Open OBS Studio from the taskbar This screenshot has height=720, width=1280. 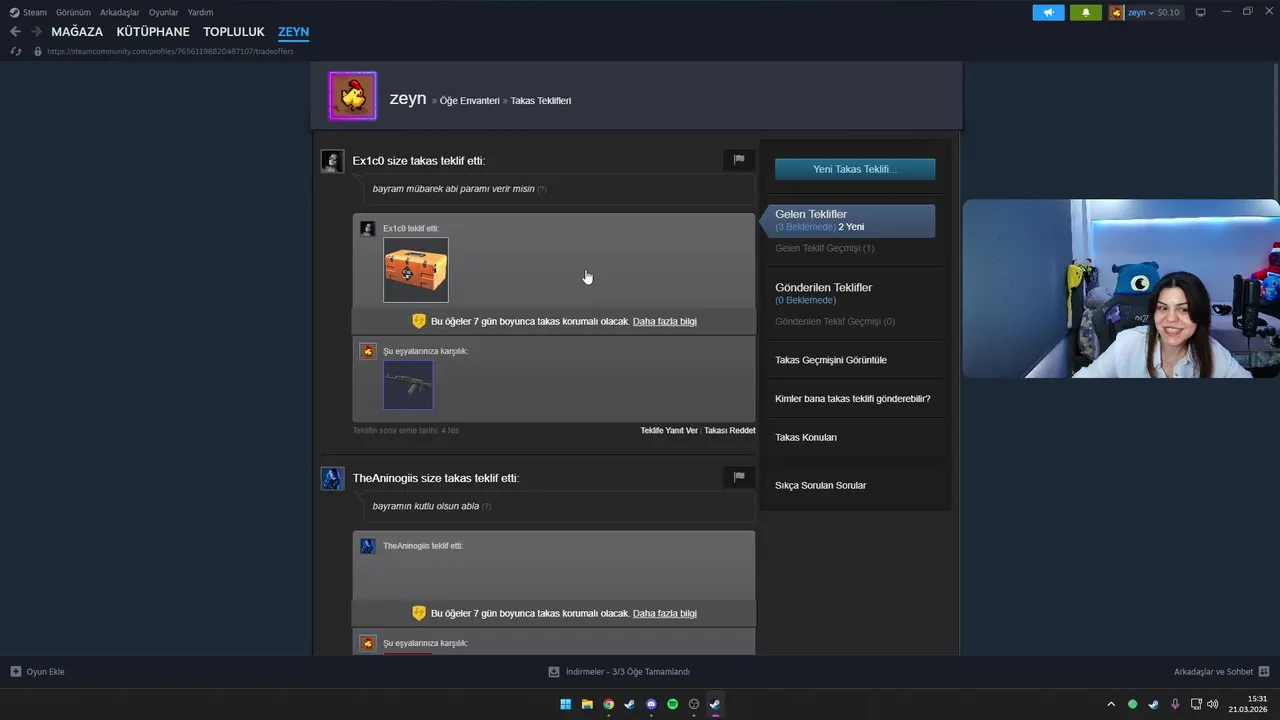(694, 704)
